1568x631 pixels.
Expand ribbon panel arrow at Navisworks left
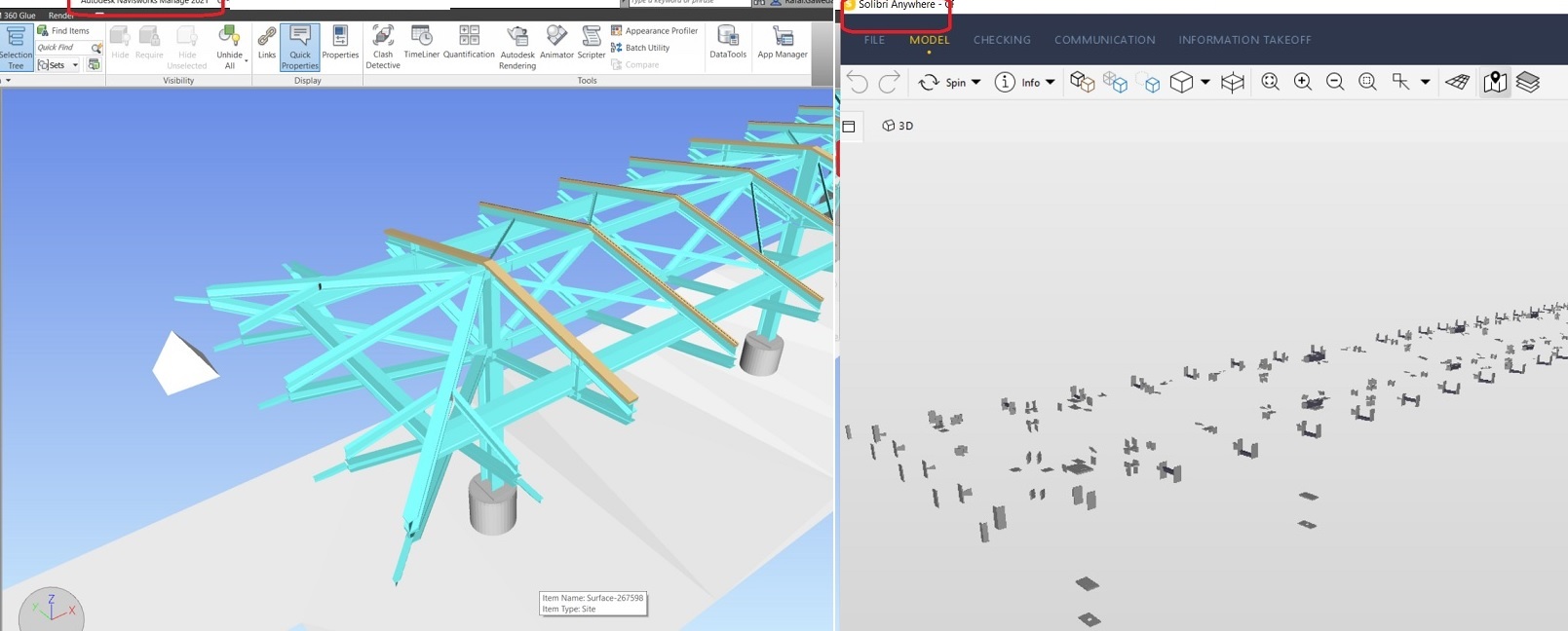pyautogui.click(x=8, y=81)
